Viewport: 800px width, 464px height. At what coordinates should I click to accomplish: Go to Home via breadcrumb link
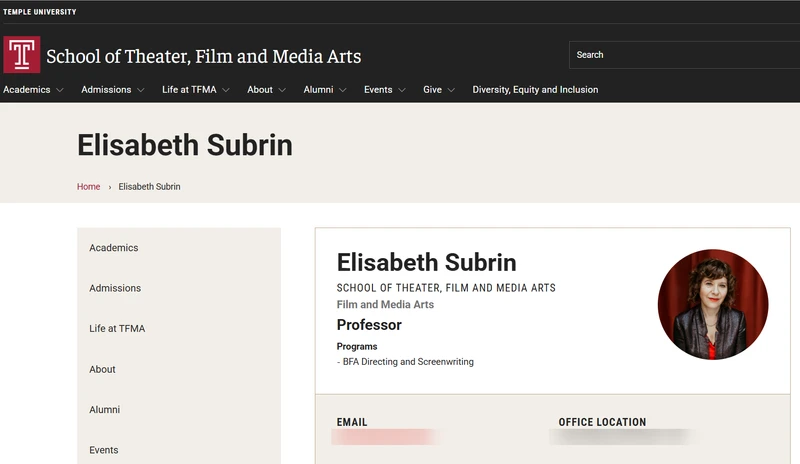pyautogui.click(x=88, y=187)
